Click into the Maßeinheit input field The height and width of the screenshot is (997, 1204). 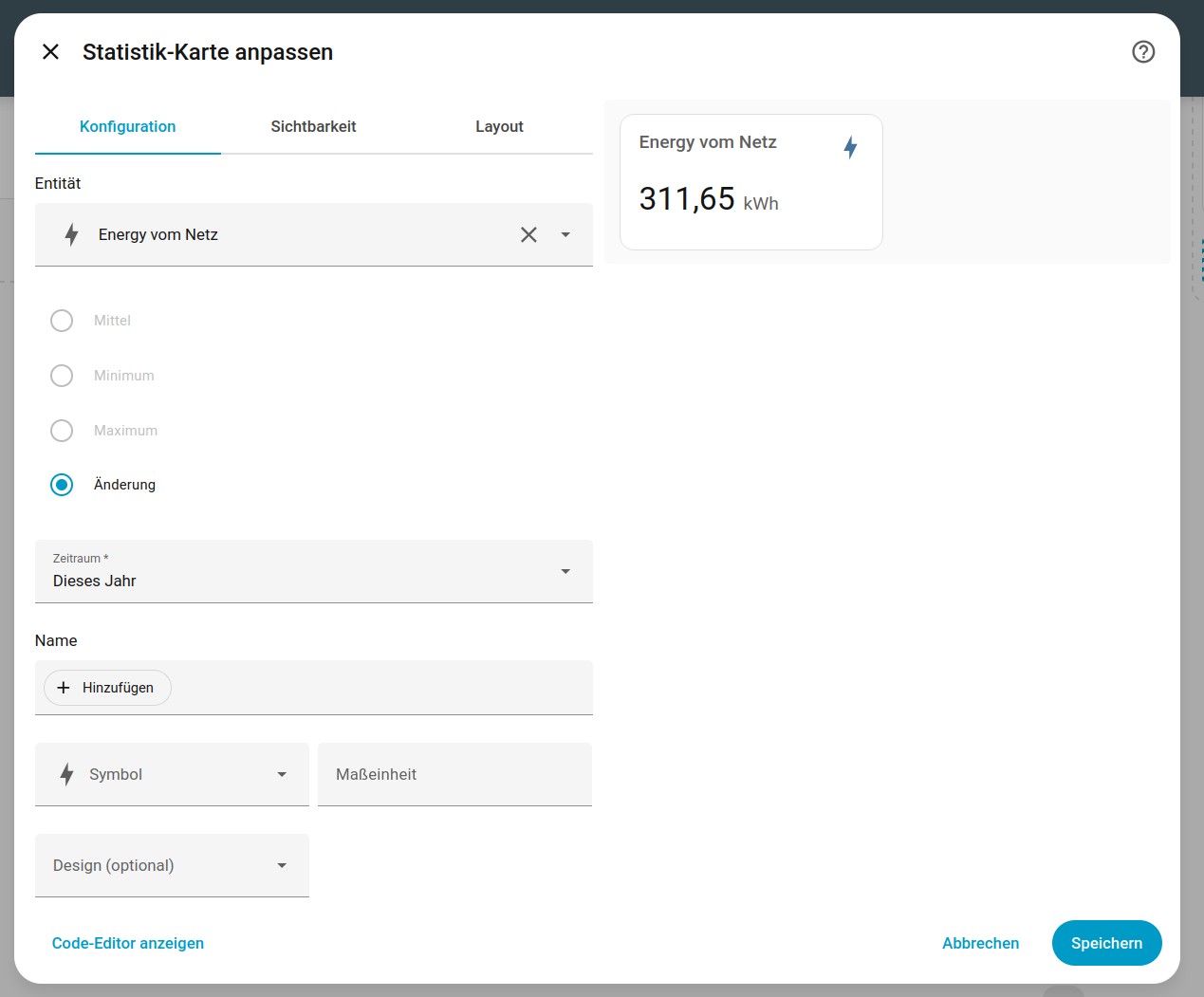[454, 774]
